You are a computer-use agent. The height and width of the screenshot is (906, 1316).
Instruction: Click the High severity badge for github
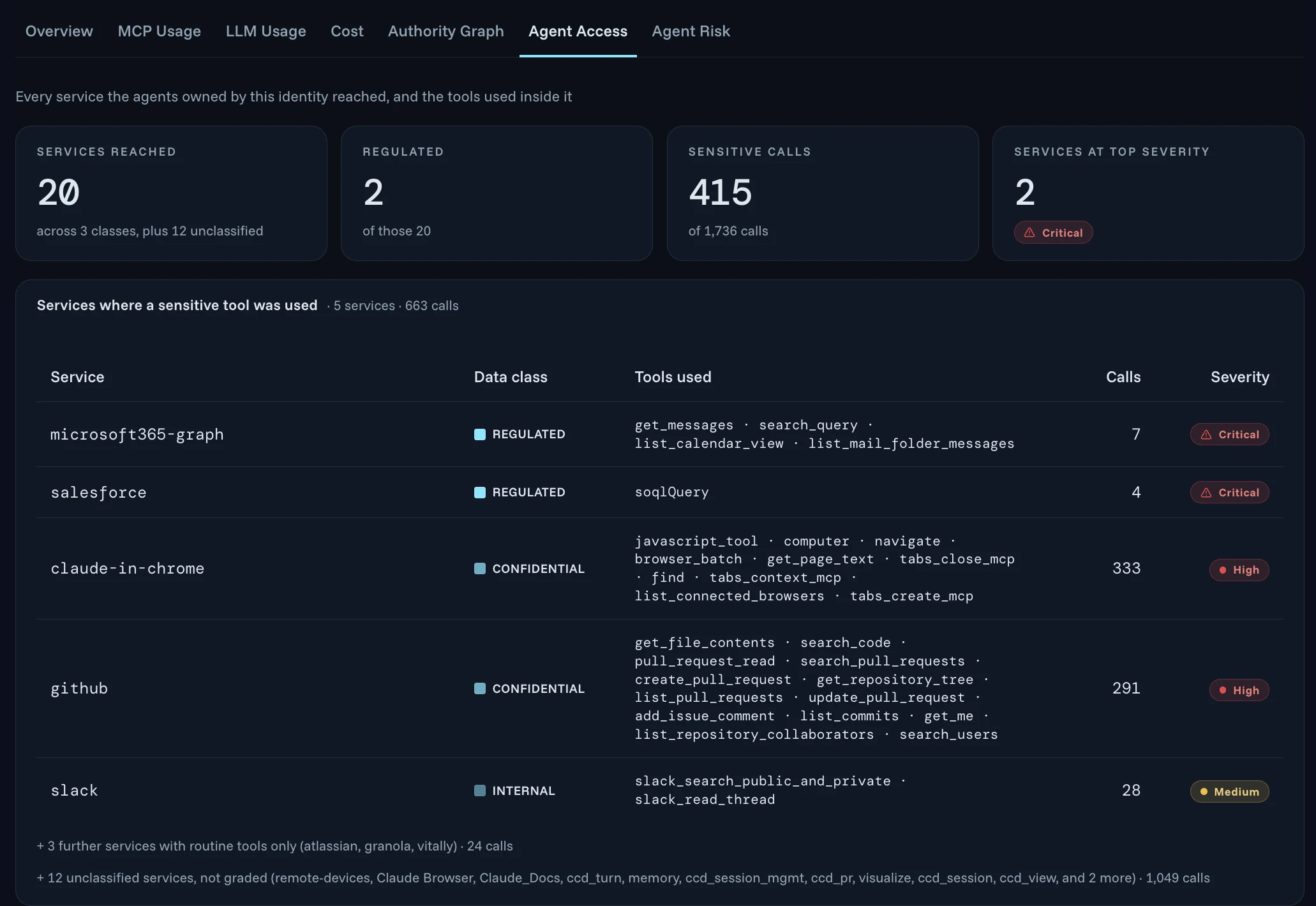point(1239,690)
